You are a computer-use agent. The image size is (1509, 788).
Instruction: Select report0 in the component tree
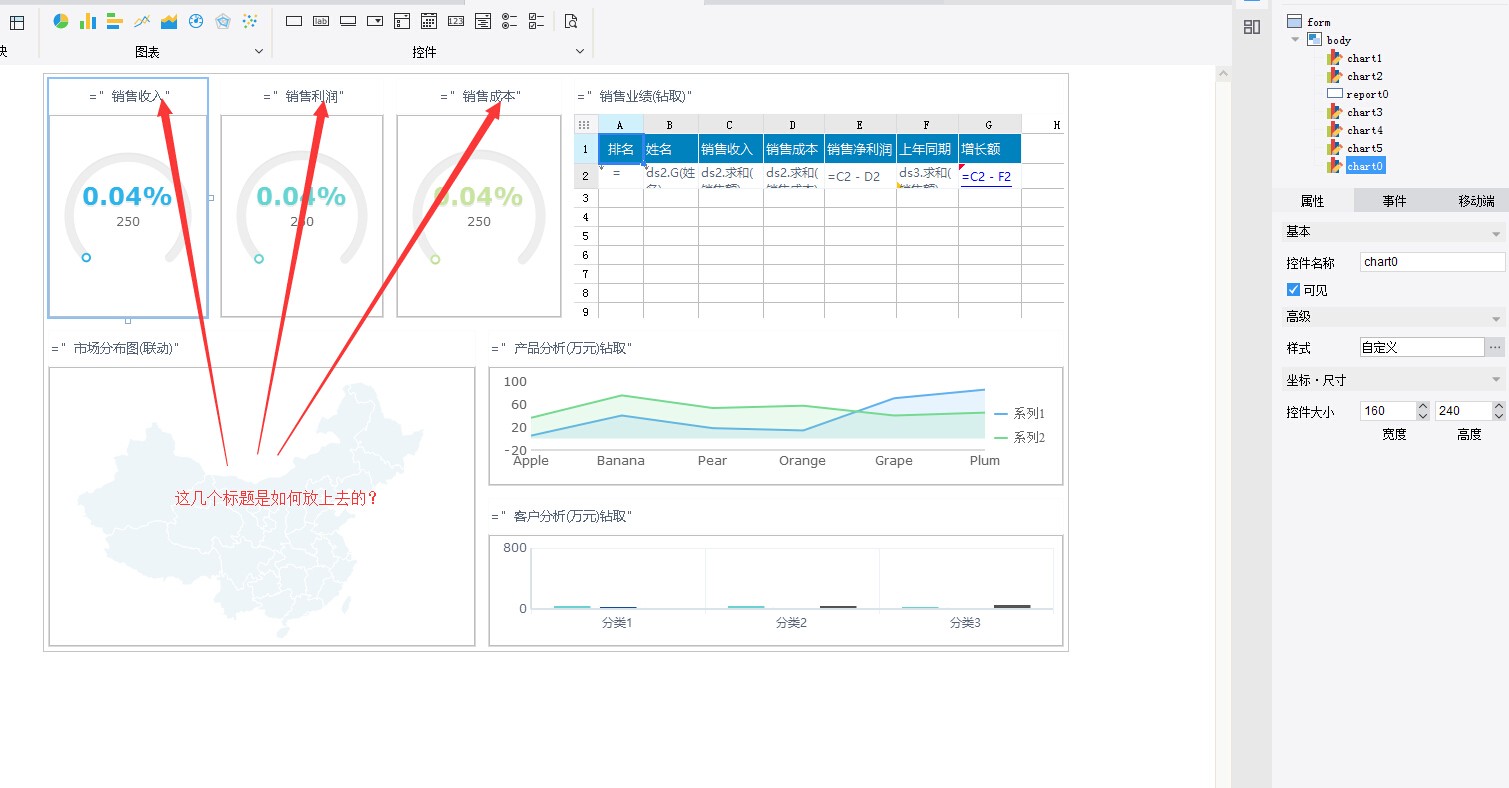pyautogui.click(x=1367, y=94)
